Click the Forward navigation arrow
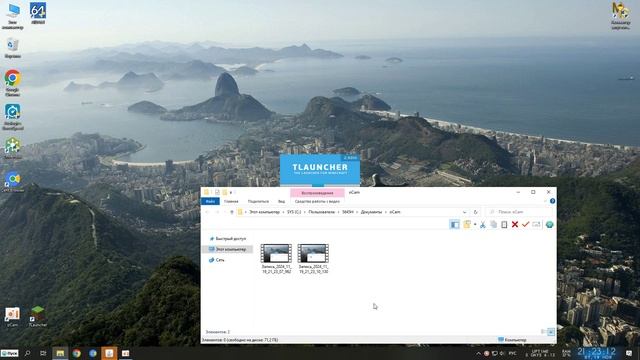This screenshot has height=360, width=640. [217, 212]
